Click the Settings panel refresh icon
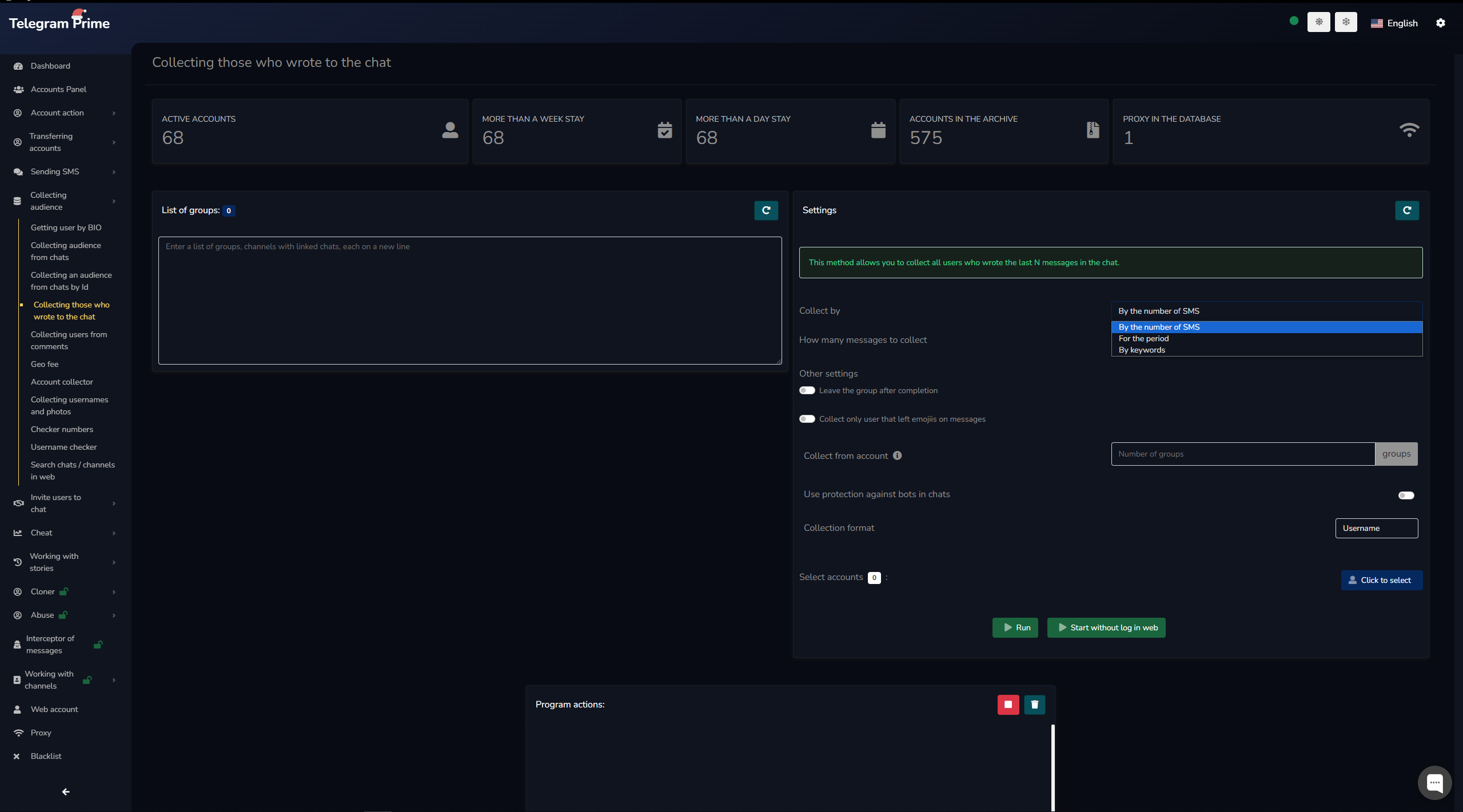Image resolution: width=1463 pixels, height=812 pixels. click(x=1406, y=210)
